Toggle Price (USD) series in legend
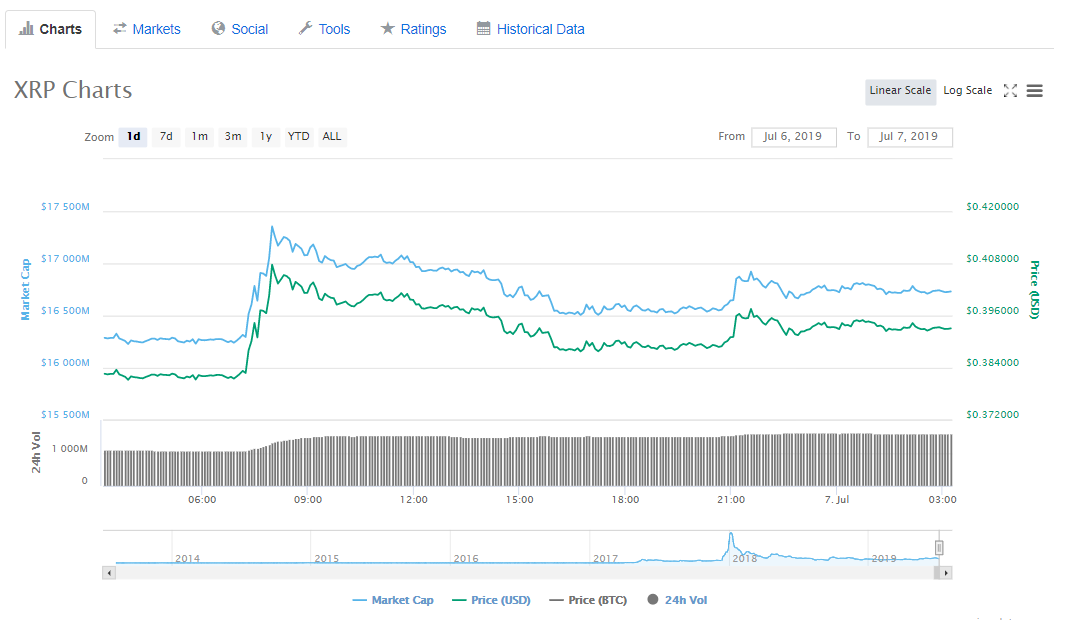The width and height of the screenshot is (1075, 620). [x=492, y=600]
